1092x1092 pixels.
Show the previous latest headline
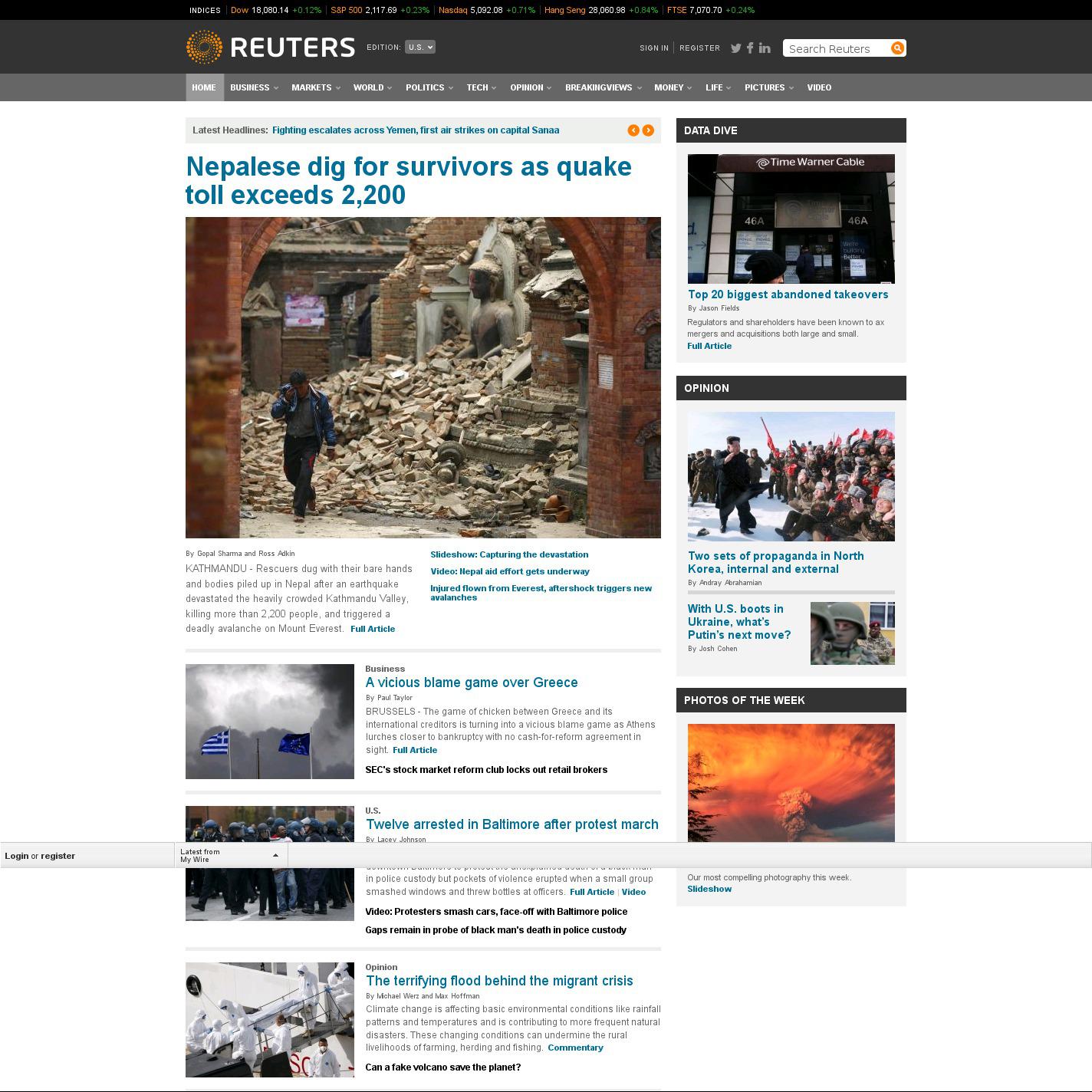(633, 130)
